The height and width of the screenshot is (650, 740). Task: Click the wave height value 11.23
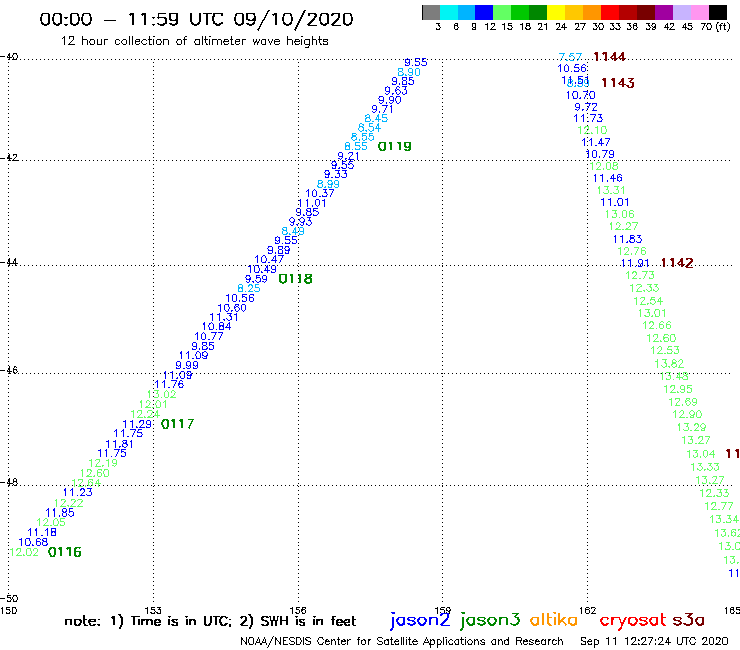(78, 492)
